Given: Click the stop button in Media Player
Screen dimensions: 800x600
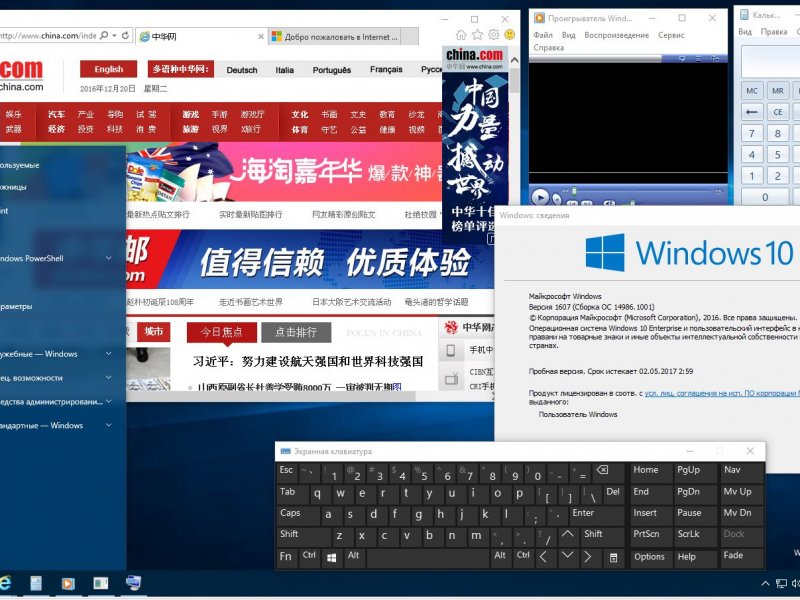Looking at the screenshot, I should (x=557, y=199).
